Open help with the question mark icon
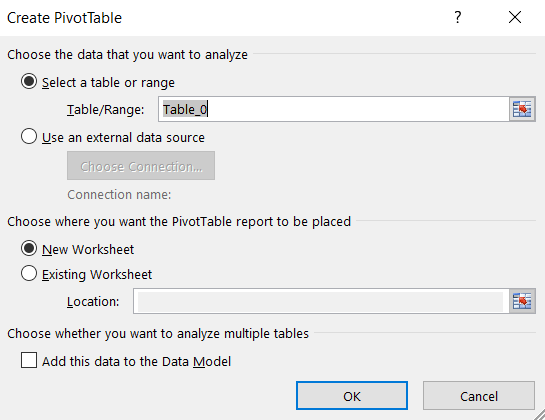 pos(458,17)
